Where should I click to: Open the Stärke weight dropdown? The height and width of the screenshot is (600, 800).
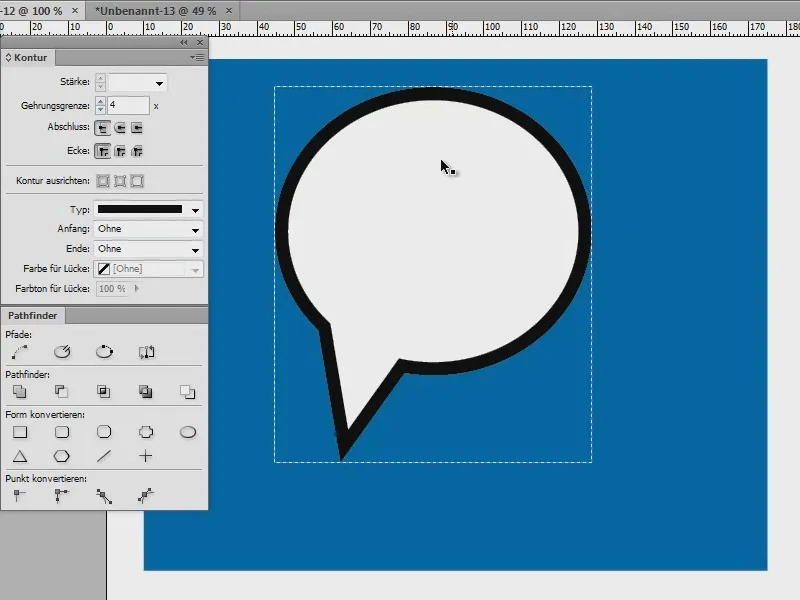(159, 83)
